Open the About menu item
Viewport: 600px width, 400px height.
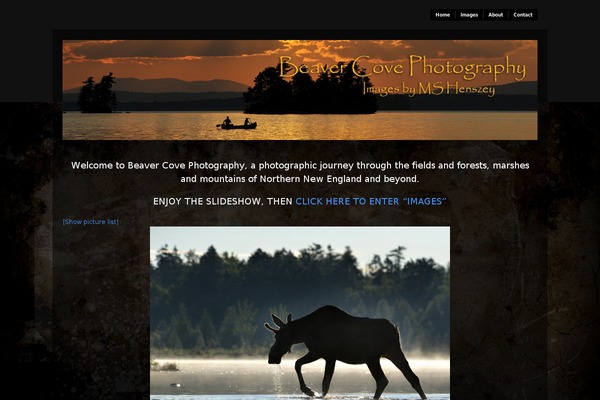point(496,15)
